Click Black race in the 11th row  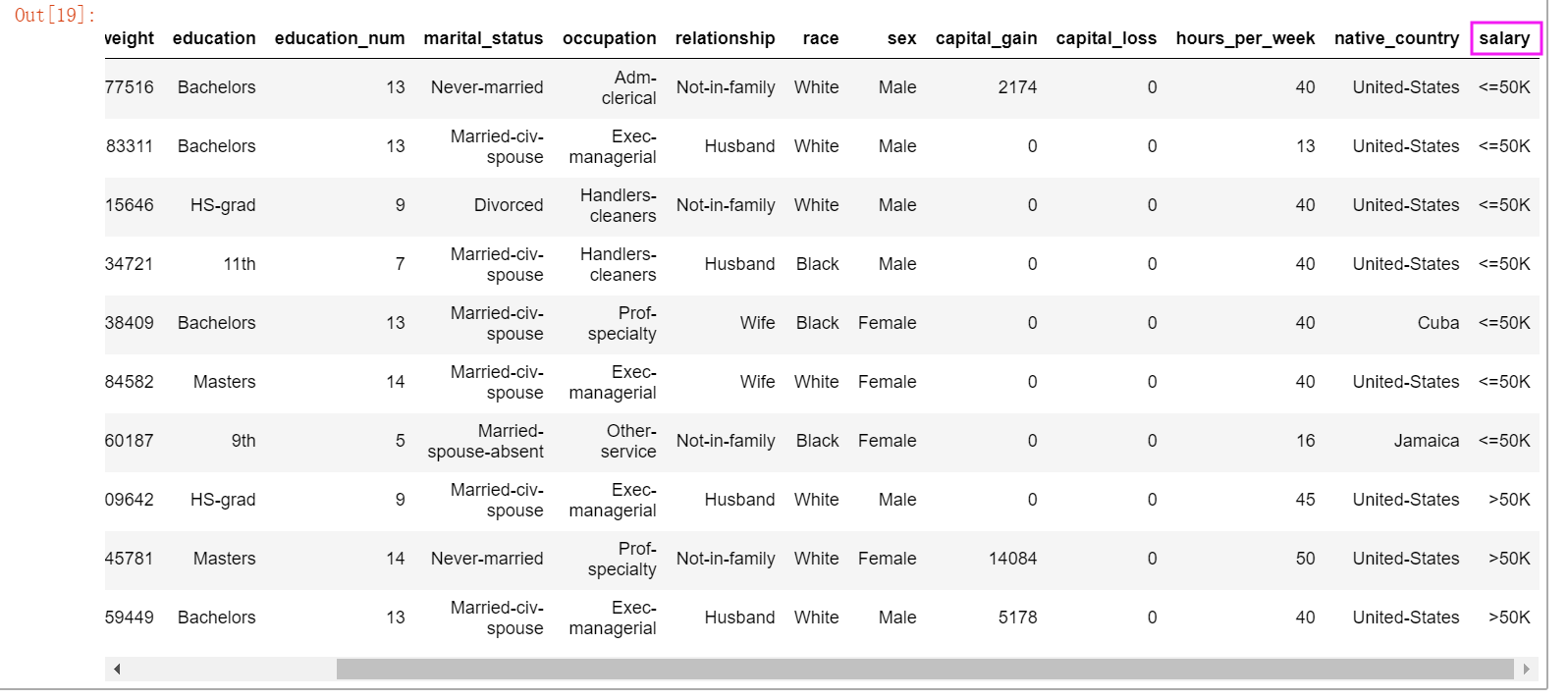(x=817, y=264)
